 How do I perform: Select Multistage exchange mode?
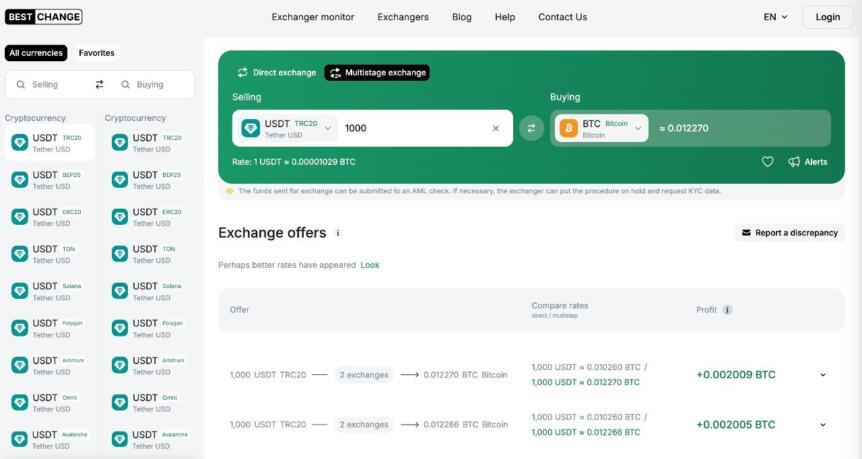click(377, 73)
